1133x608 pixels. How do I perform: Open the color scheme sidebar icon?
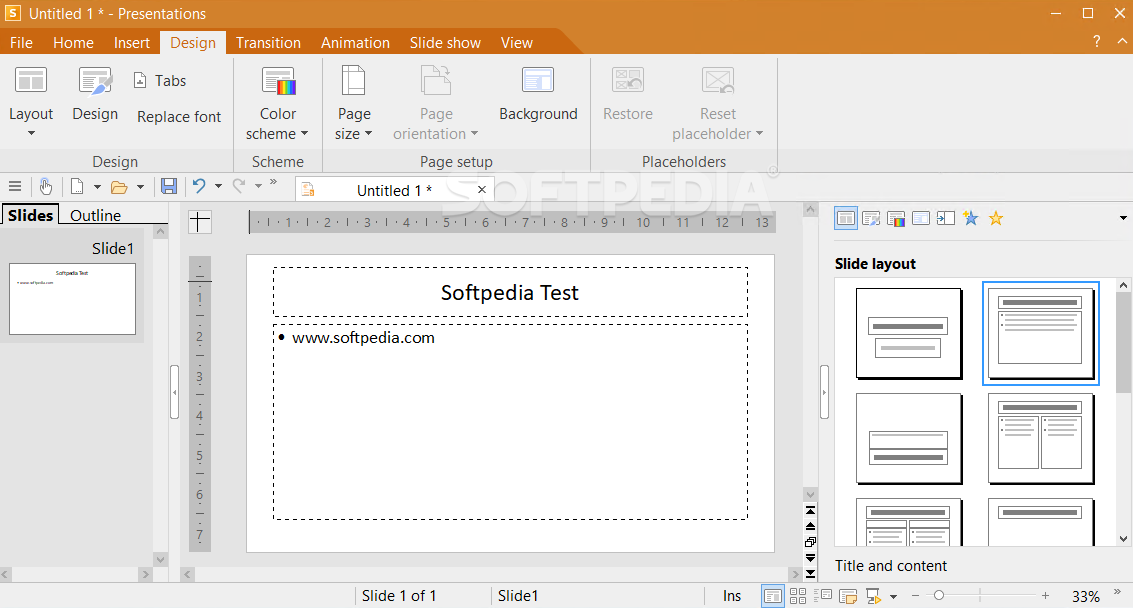click(x=896, y=218)
